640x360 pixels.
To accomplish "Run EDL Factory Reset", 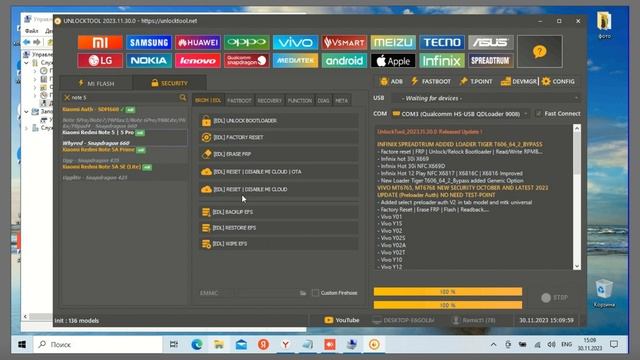I will click(279, 138).
